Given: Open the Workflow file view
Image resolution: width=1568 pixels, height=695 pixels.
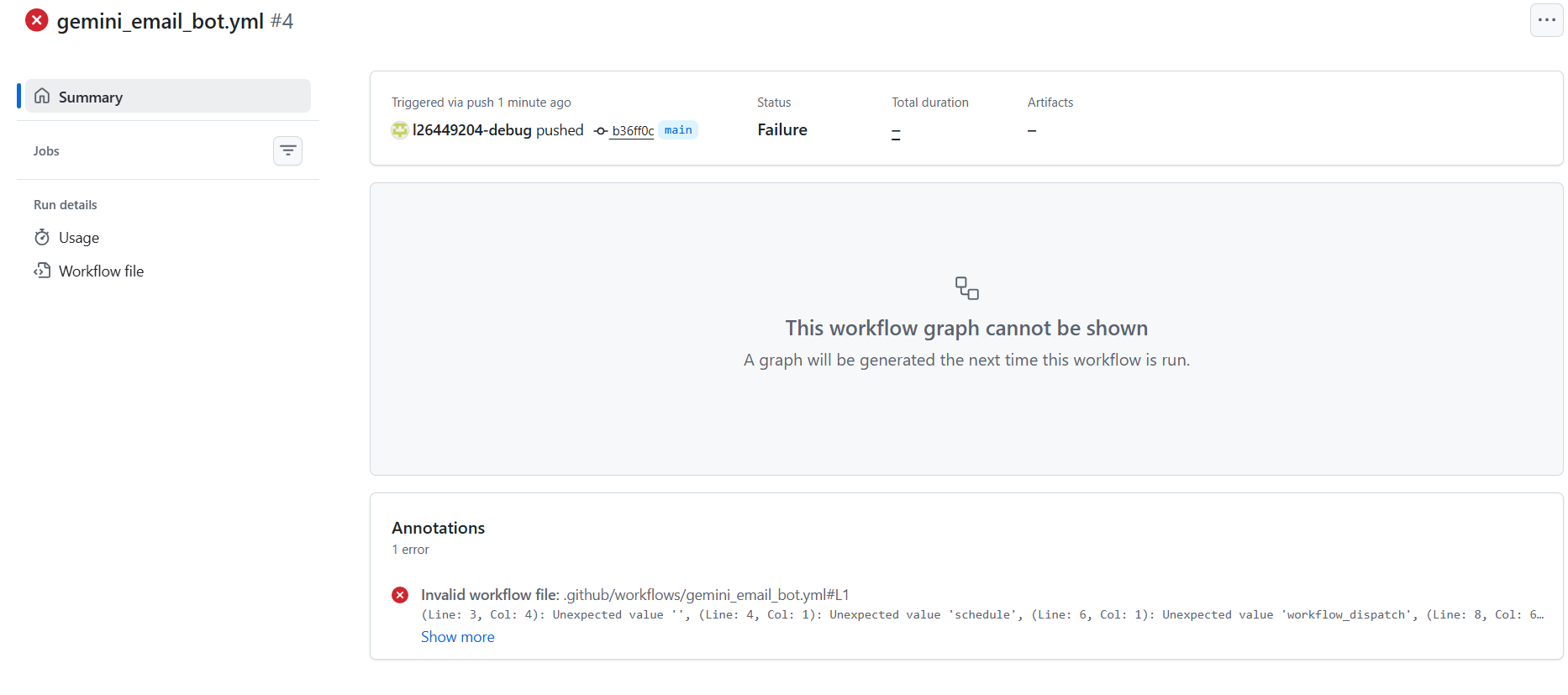Looking at the screenshot, I should tap(101, 271).
